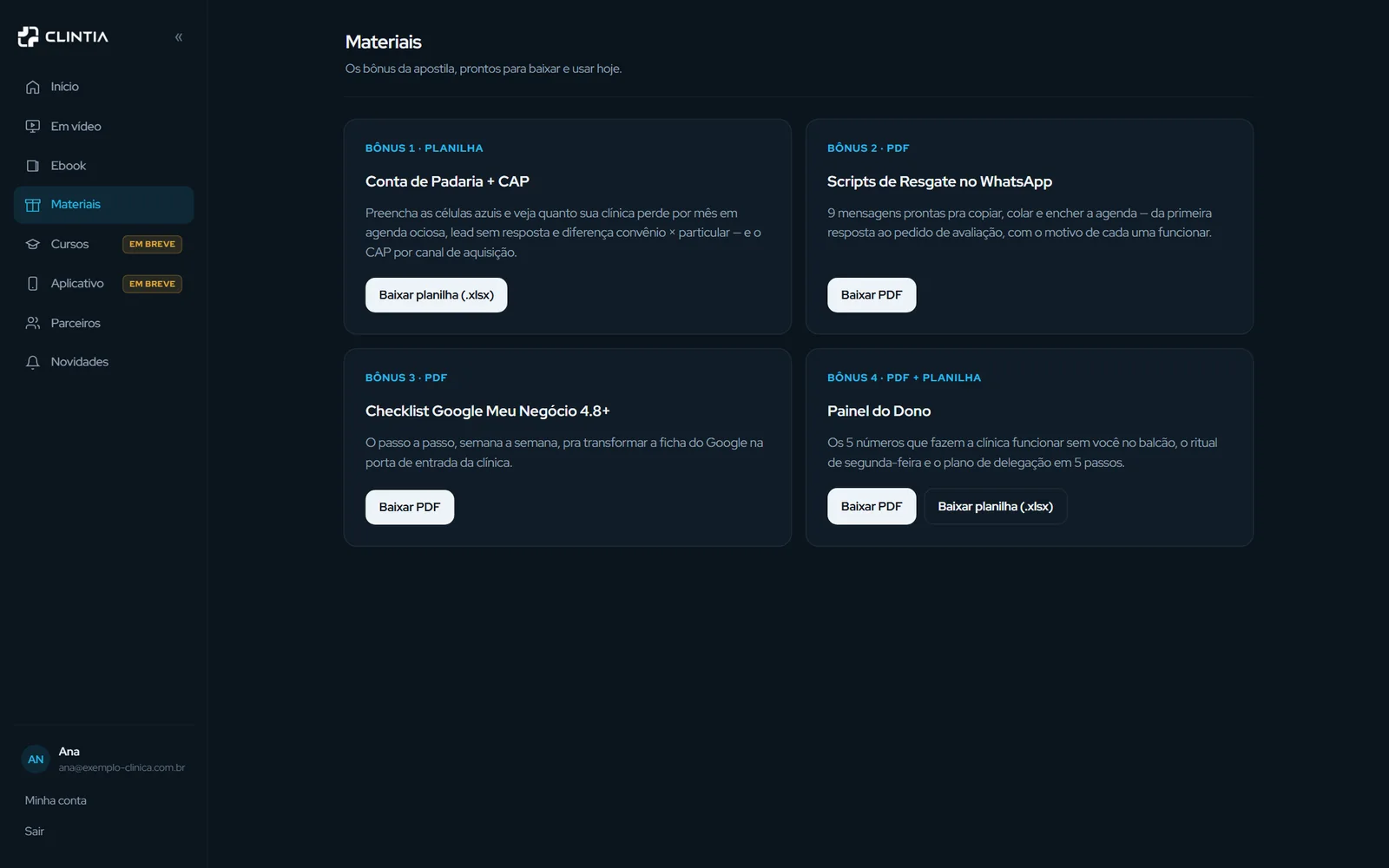Go to the Em vídeo section
The width and height of the screenshot is (1389, 868).
pos(103,127)
